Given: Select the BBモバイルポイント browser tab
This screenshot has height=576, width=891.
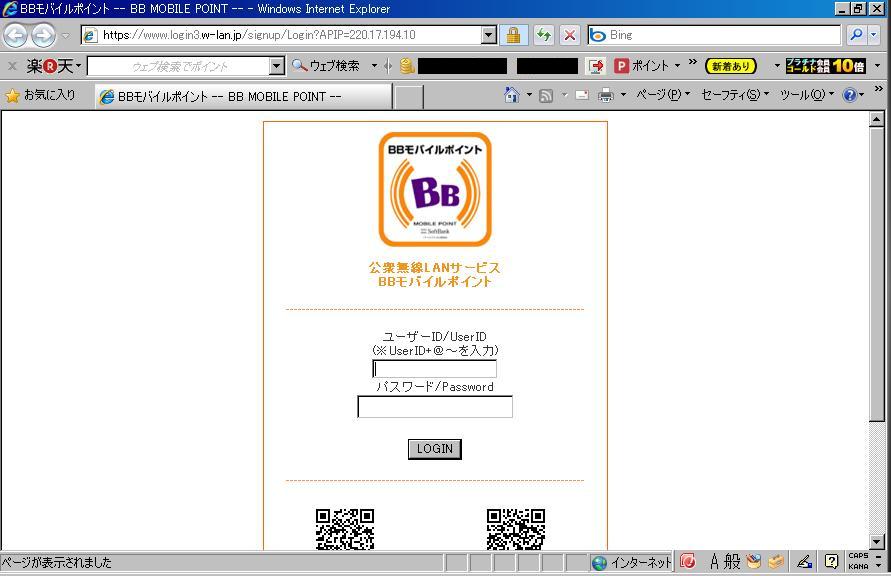Looking at the screenshot, I should pyautogui.click(x=243, y=97).
